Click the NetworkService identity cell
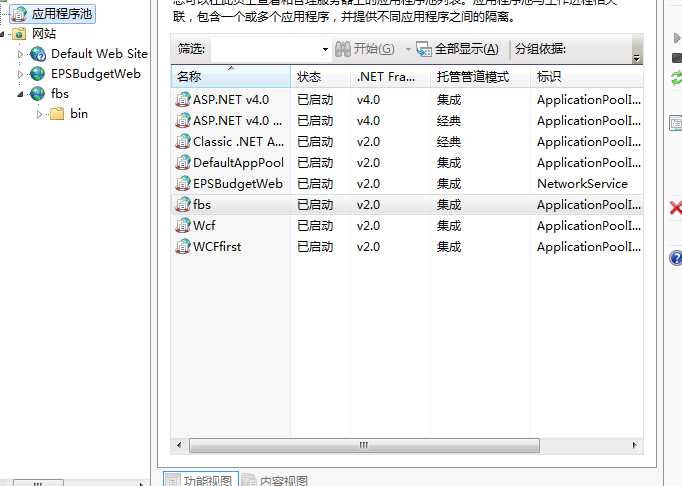The width and height of the screenshot is (682, 486). (x=582, y=184)
